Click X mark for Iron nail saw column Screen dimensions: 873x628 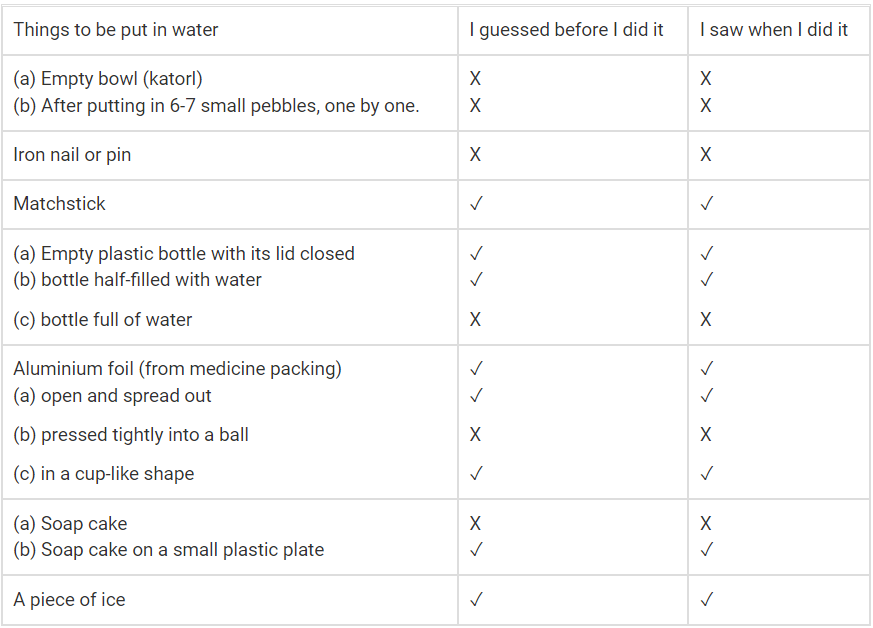point(706,155)
